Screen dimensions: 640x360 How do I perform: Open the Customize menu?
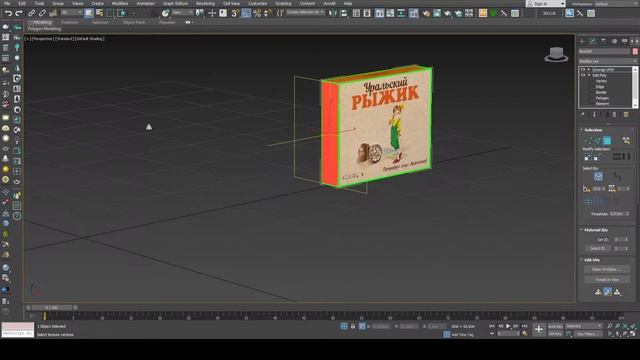[258, 3]
